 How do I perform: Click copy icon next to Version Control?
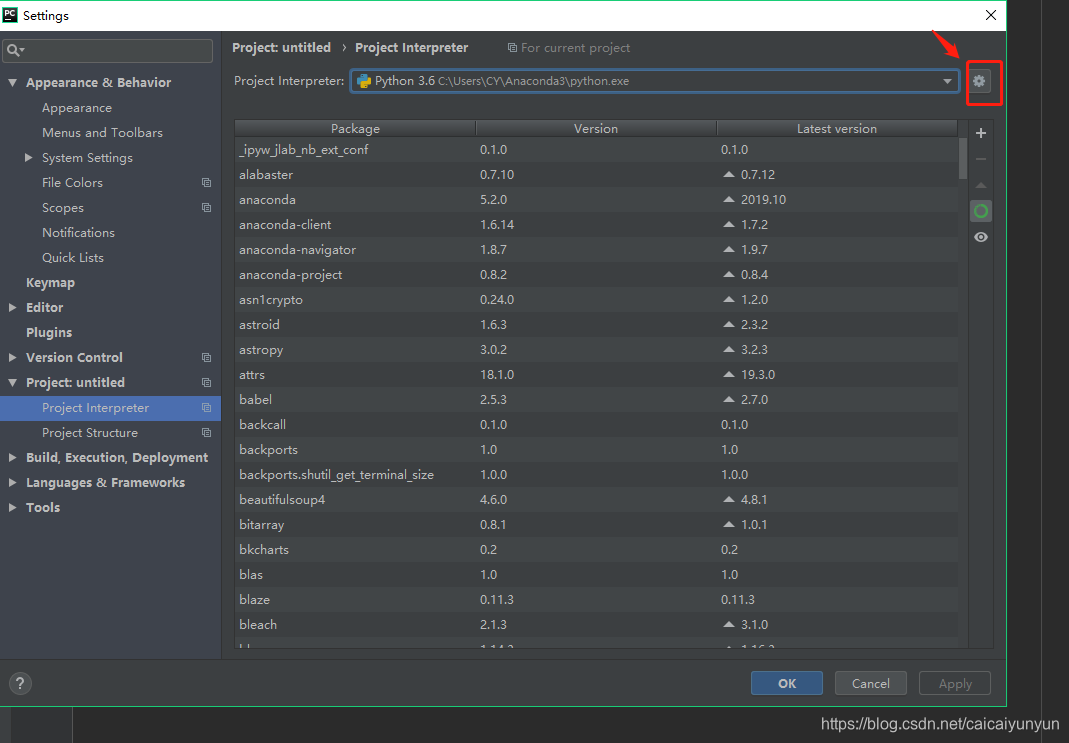click(207, 358)
